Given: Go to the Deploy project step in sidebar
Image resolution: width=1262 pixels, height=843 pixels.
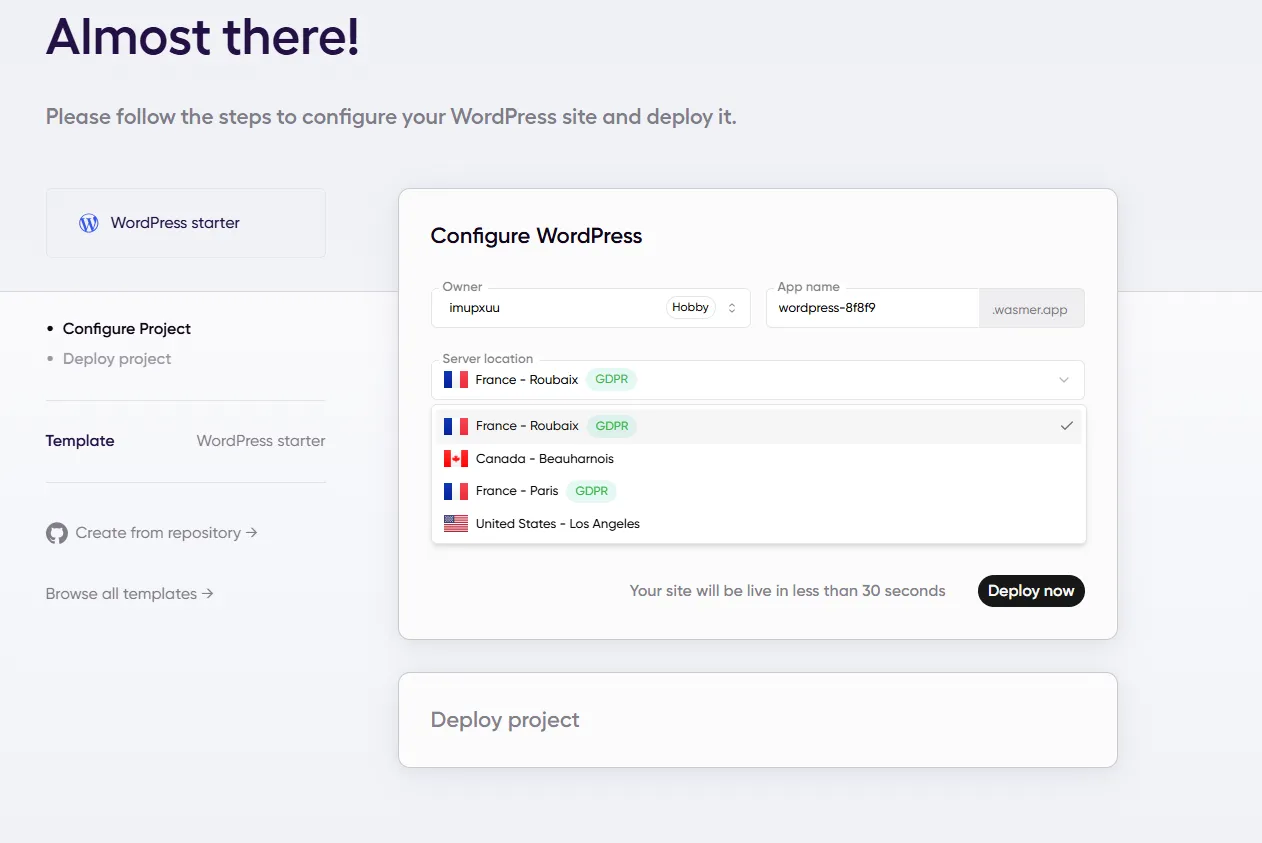Looking at the screenshot, I should tap(117, 359).
